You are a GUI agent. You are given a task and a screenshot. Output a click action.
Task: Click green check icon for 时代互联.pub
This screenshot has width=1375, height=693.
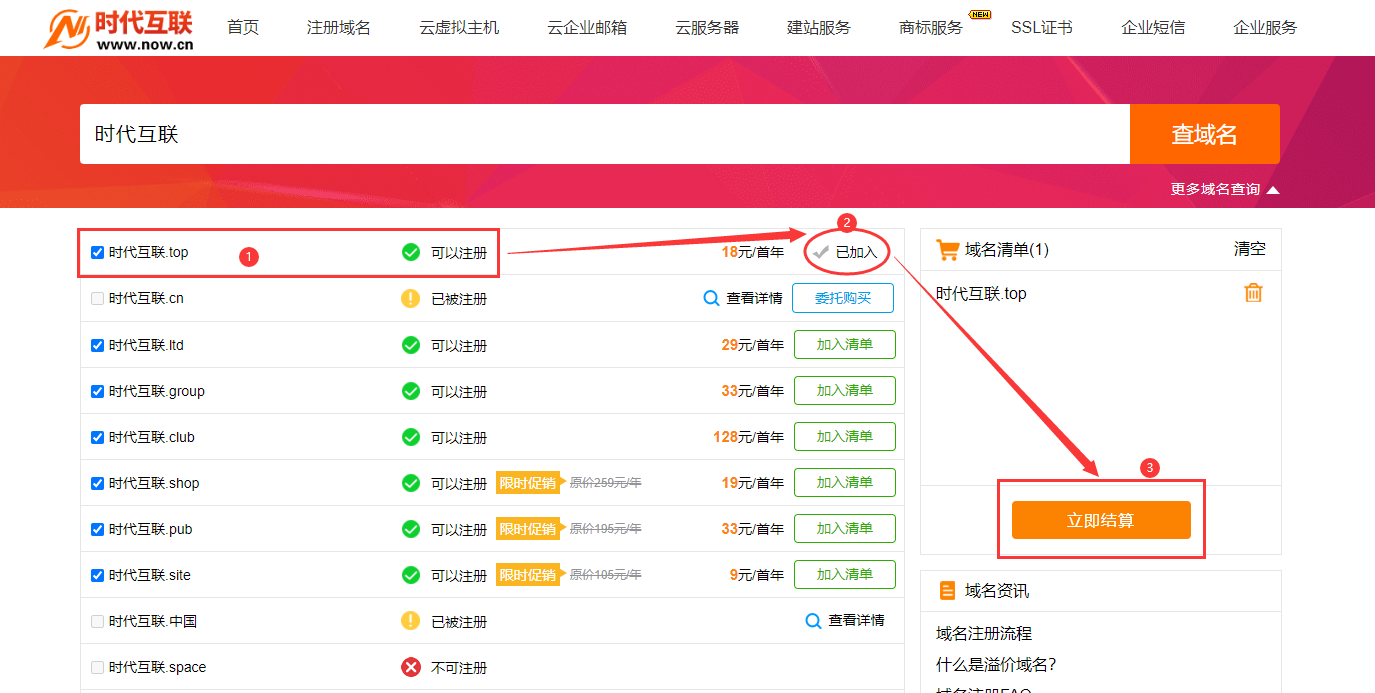click(410, 529)
